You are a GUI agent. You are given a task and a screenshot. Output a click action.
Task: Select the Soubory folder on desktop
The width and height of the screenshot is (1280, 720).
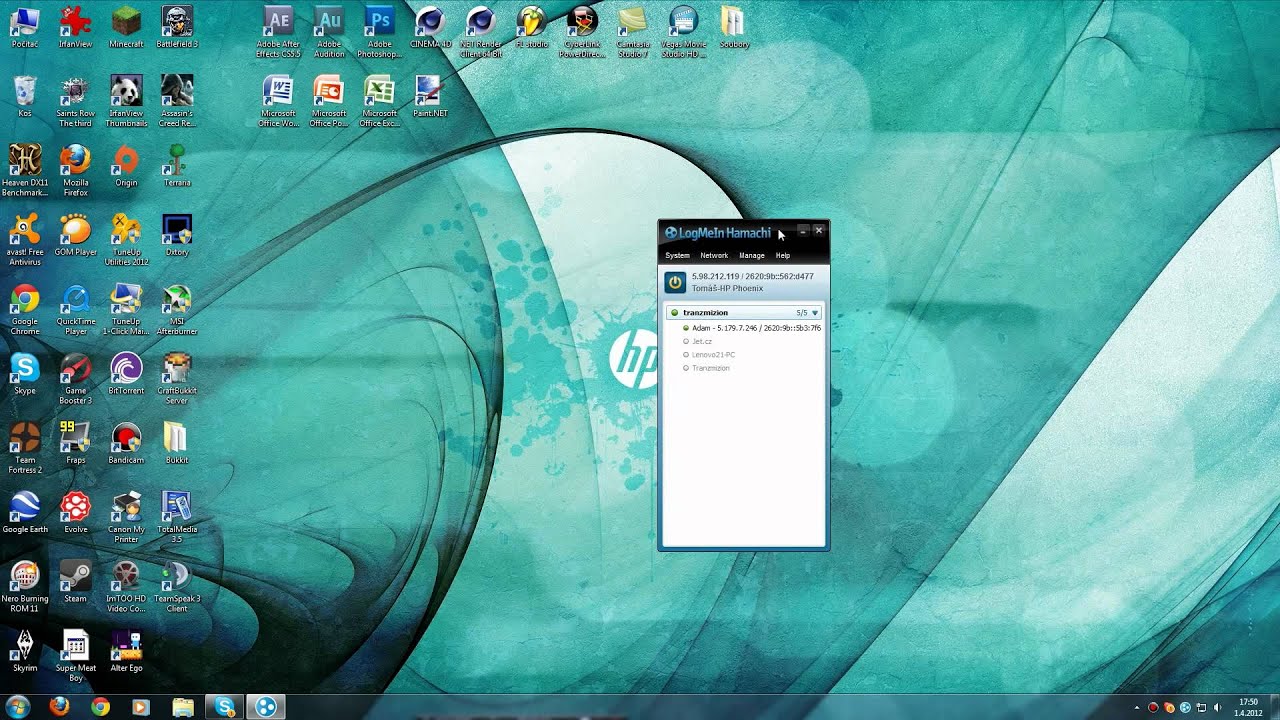(x=733, y=27)
